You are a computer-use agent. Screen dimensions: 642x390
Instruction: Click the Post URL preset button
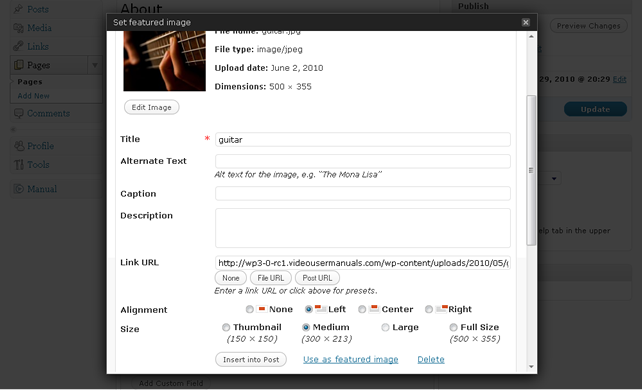pyautogui.click(x=317, y=278)
